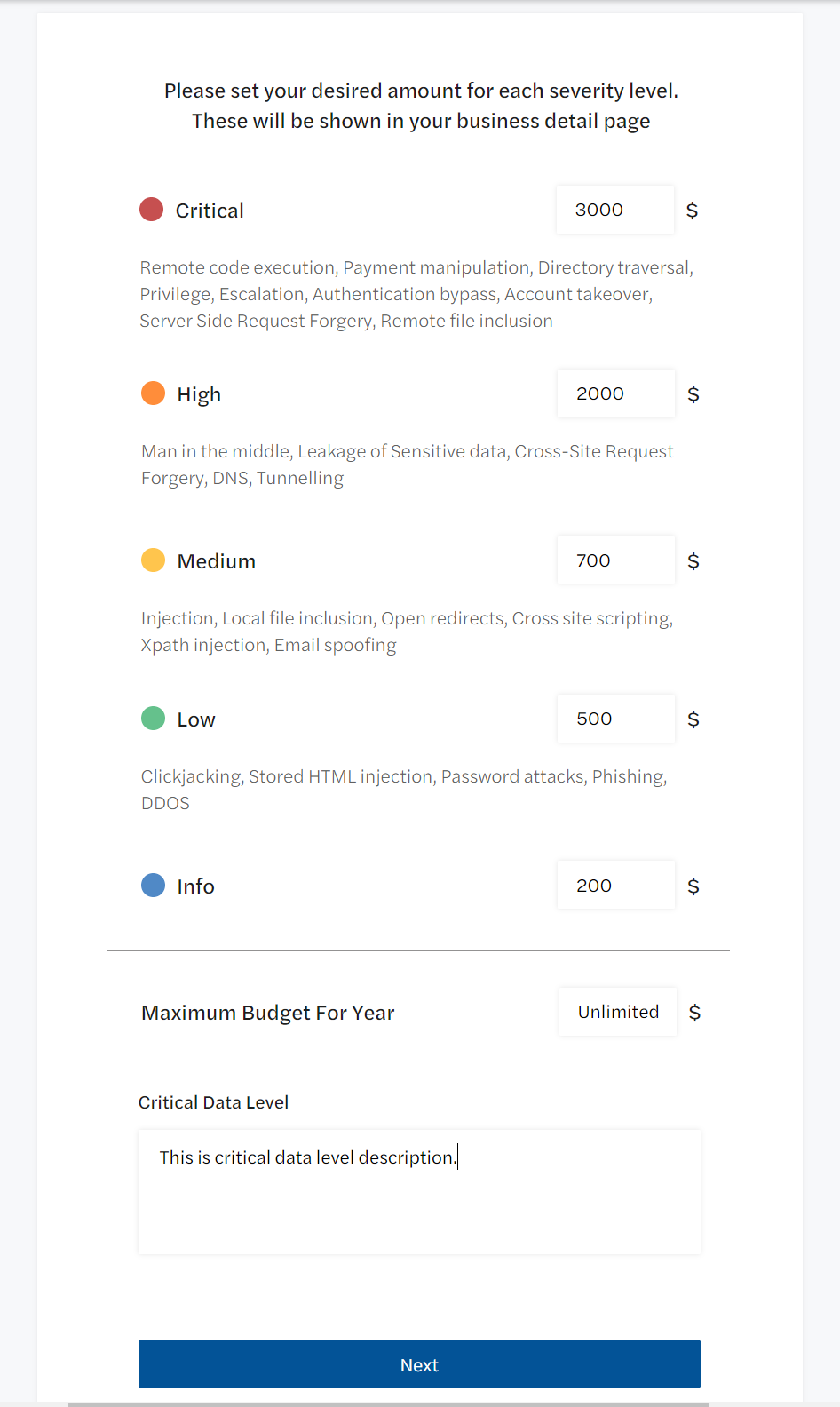The height and width of the screenshot is (1407, 840).
Task: Focus the Medium amount field showing 700
Action: (x=615, y=560)
